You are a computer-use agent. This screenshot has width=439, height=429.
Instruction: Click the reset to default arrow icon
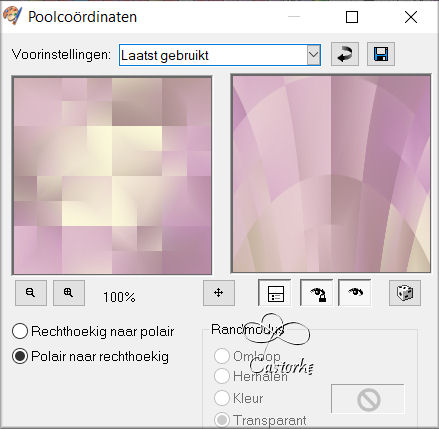345,54
